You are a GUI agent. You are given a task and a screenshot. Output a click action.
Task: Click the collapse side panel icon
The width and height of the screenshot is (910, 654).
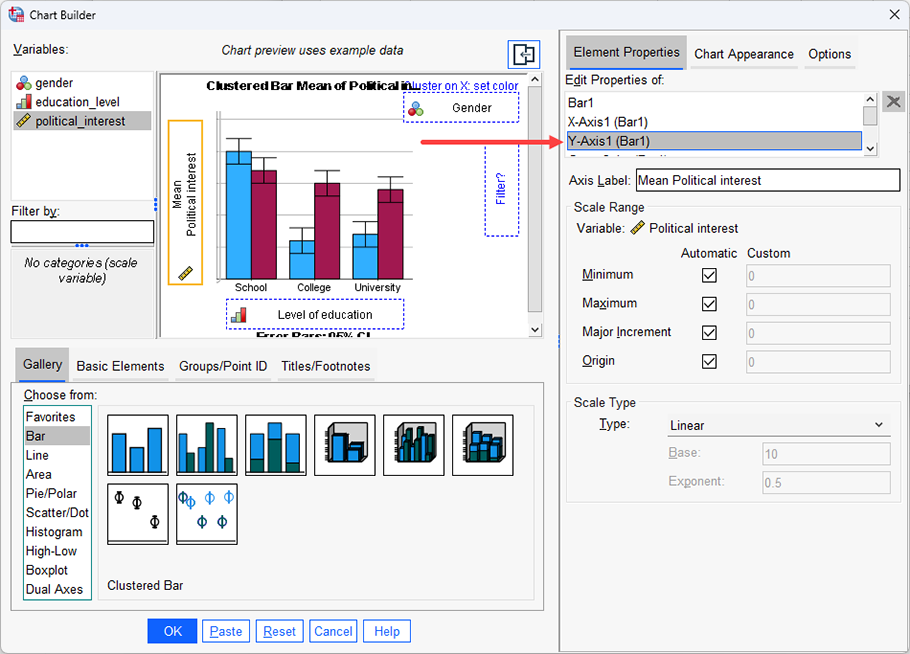click(x=523, y=55)
